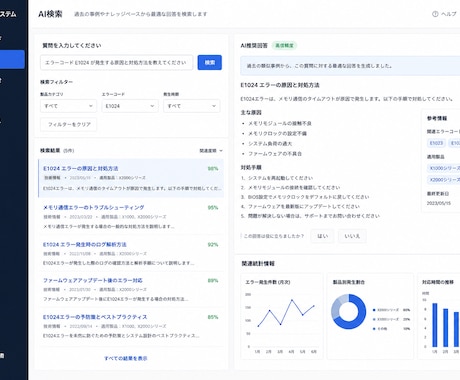
Task: Click the 95% relevance score
Action: tap(213, 207)
